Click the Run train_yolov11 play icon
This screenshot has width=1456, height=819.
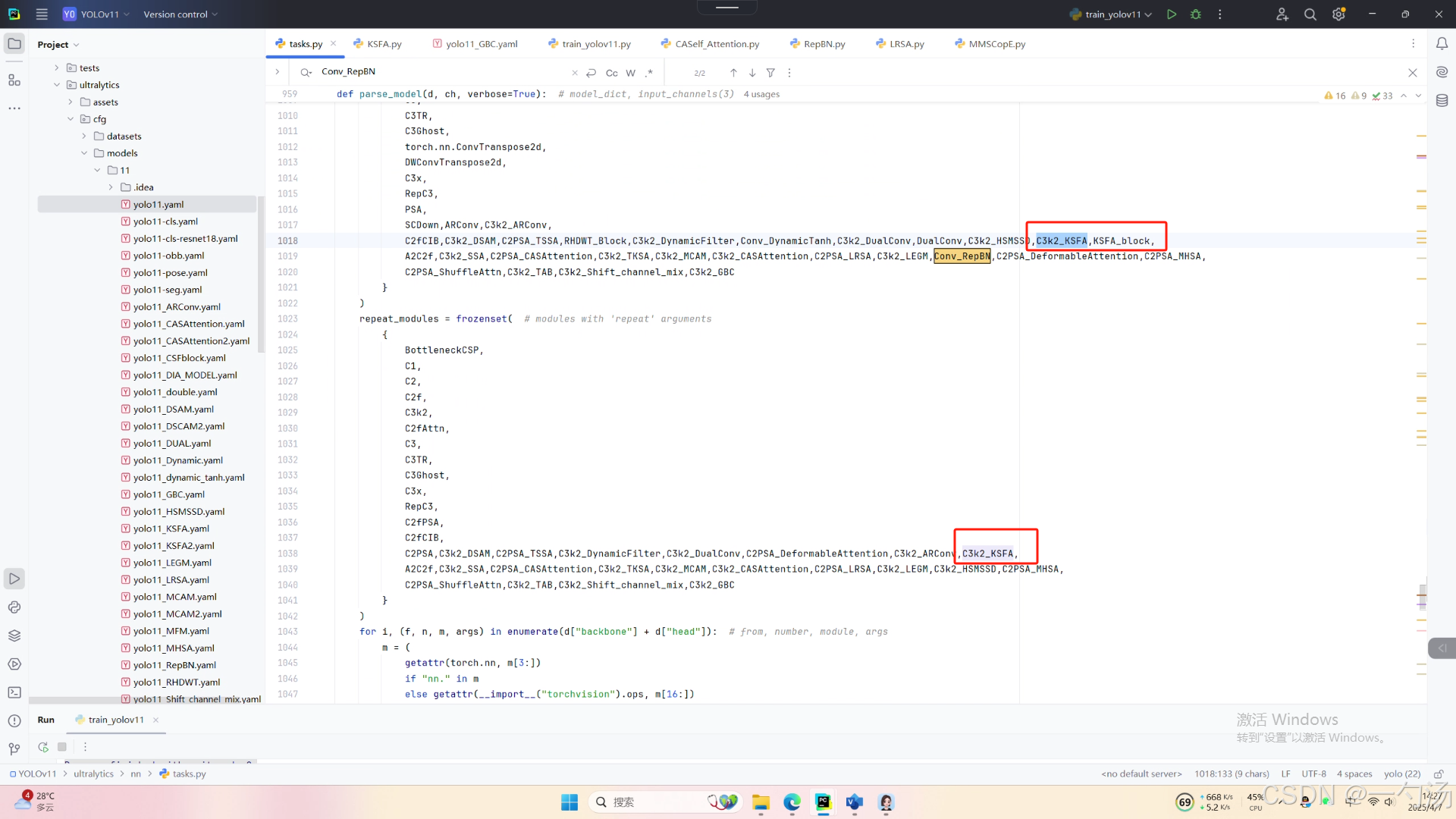(1172, 14)
